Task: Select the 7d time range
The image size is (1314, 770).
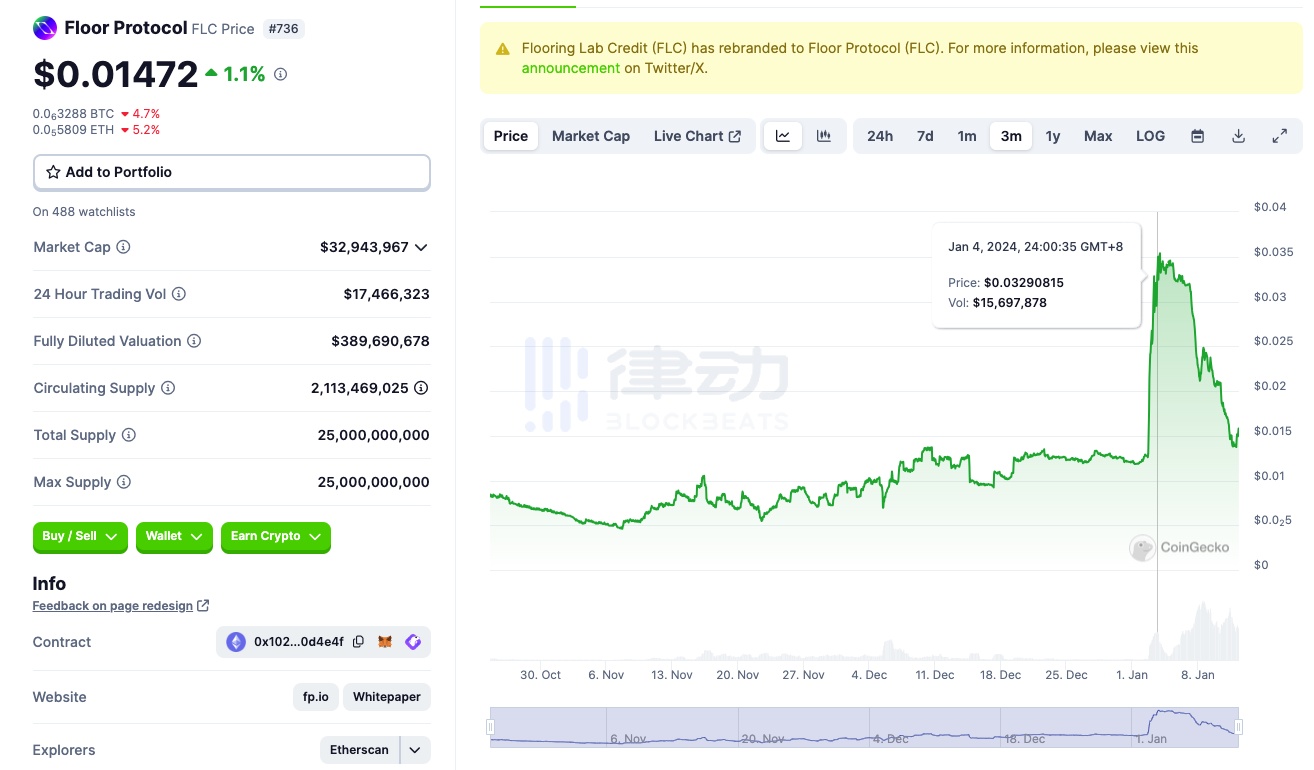Action: (x=925, y=136)
